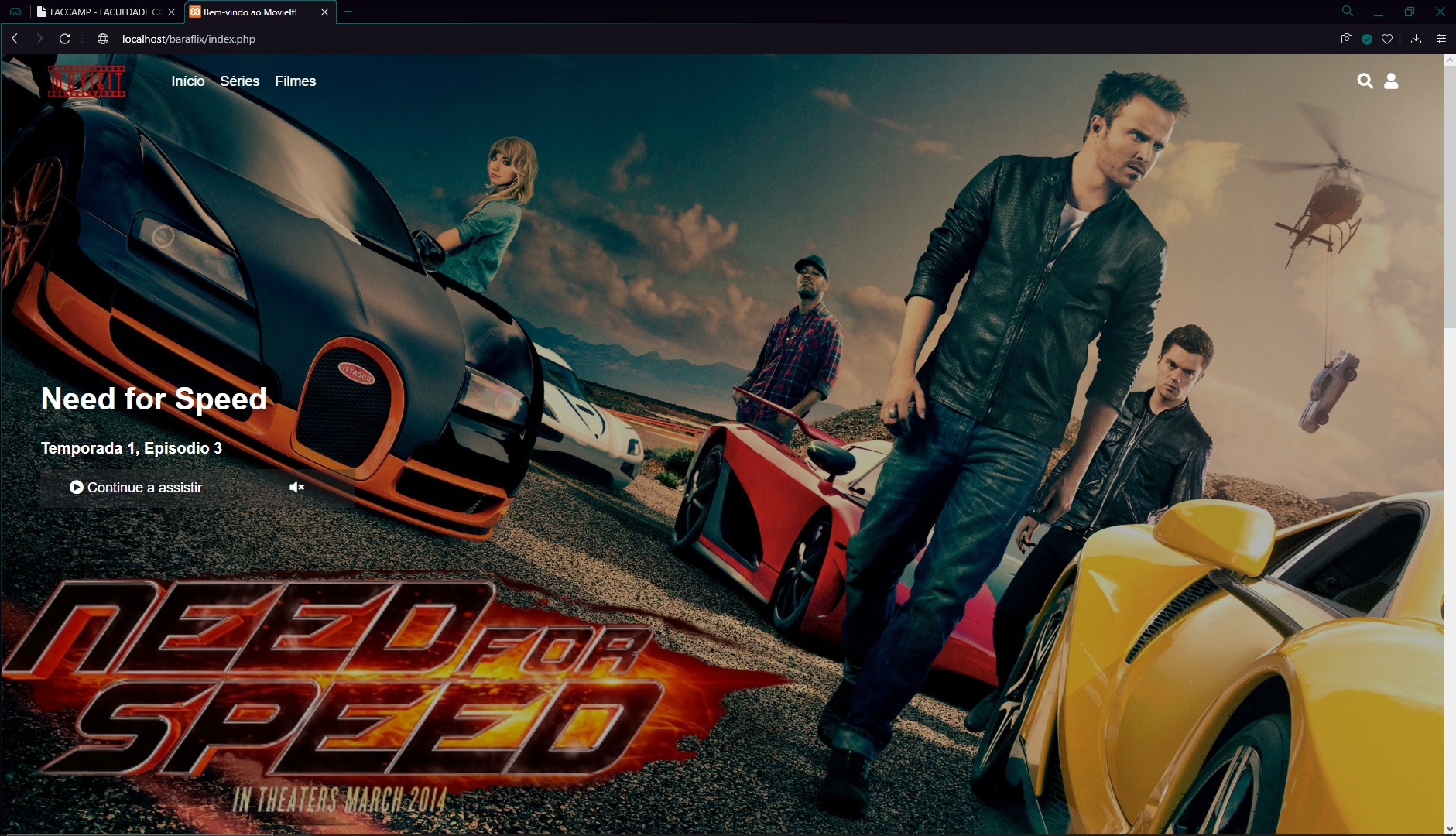Close the Bem-vindo ao MovieIt tab
Image resolution: width=1456 pixels, height=836 pixels.
(x=324, y=12)
